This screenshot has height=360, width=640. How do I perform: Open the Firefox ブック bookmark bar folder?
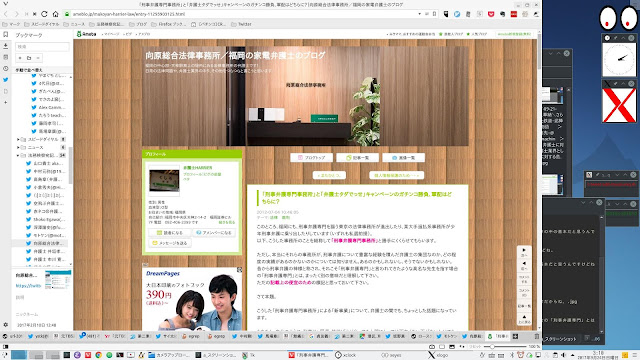[x=169, y=24]
